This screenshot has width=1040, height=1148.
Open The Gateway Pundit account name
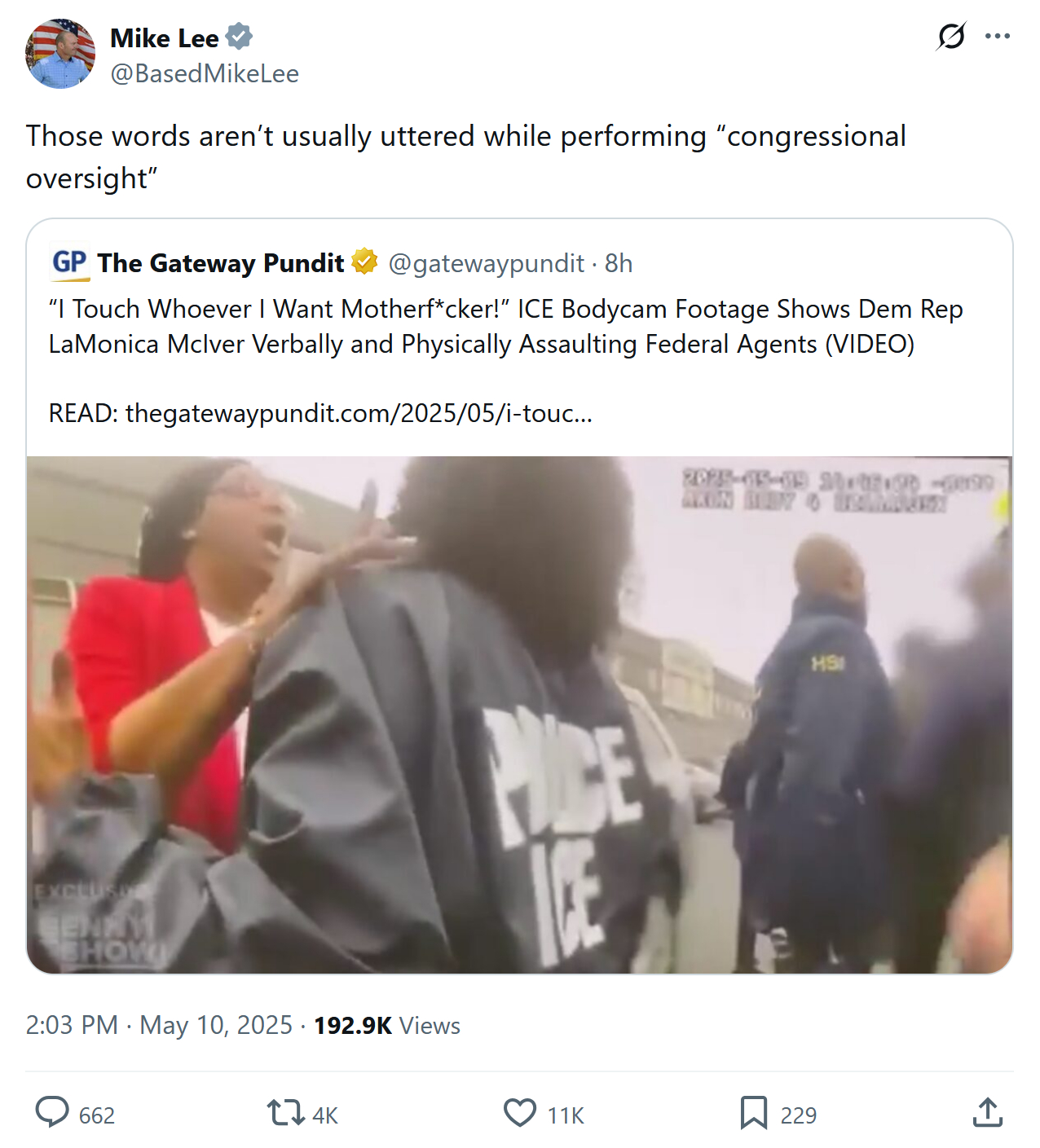[221, 263]
